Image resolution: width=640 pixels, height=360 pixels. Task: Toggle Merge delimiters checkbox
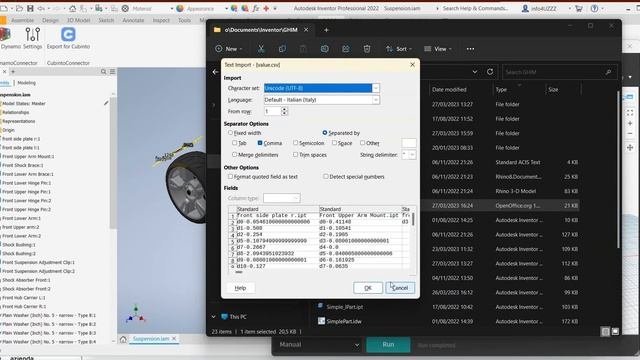click(234, 155)
